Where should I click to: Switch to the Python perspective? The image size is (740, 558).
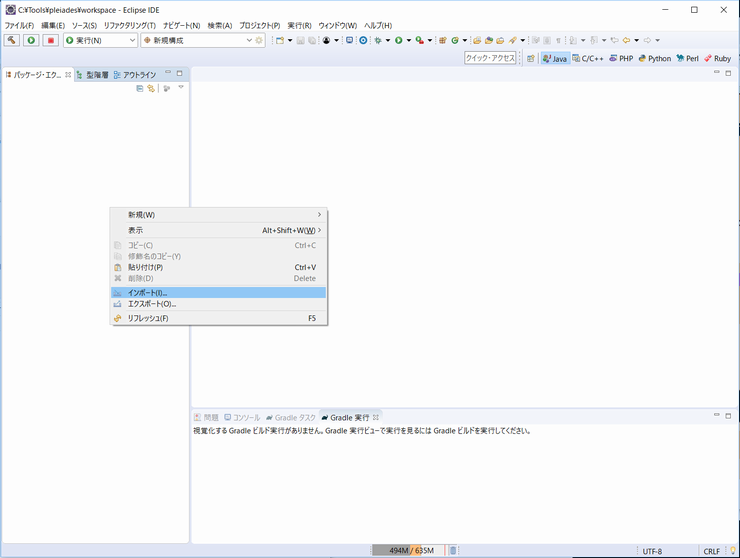[x=653, y=58]
